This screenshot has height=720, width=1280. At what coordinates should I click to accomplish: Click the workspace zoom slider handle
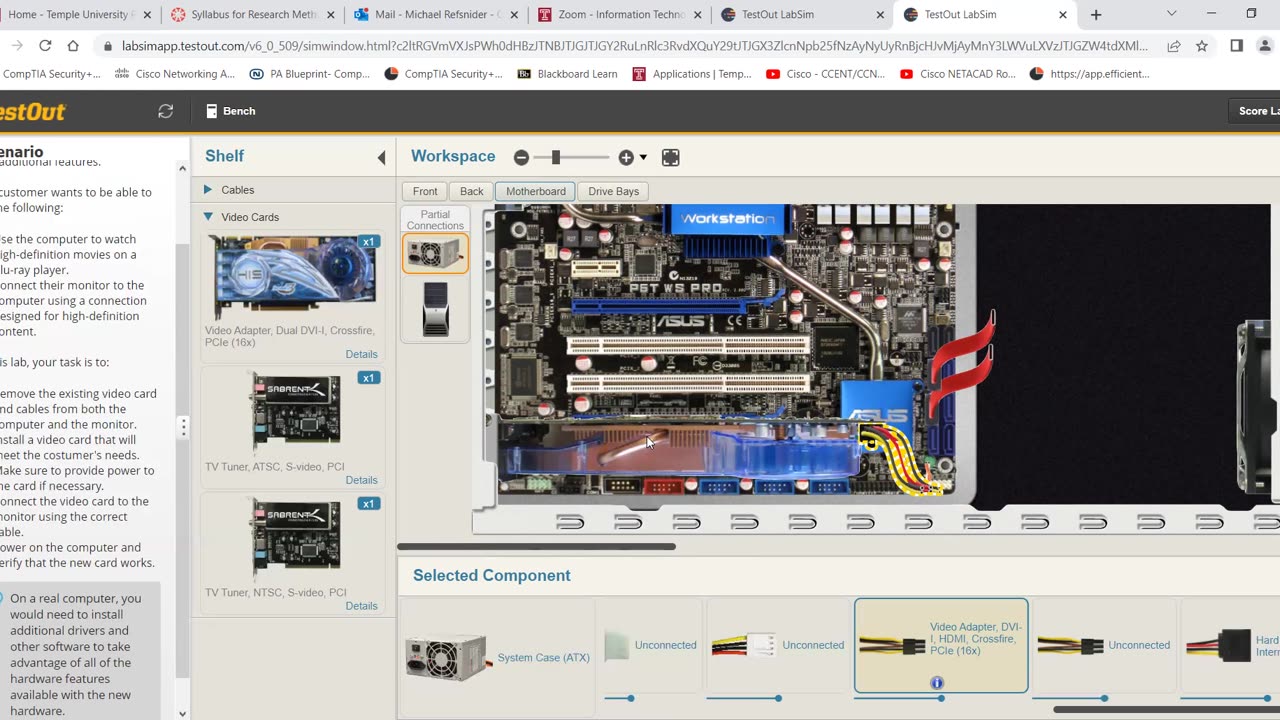(x=556, y=157)
